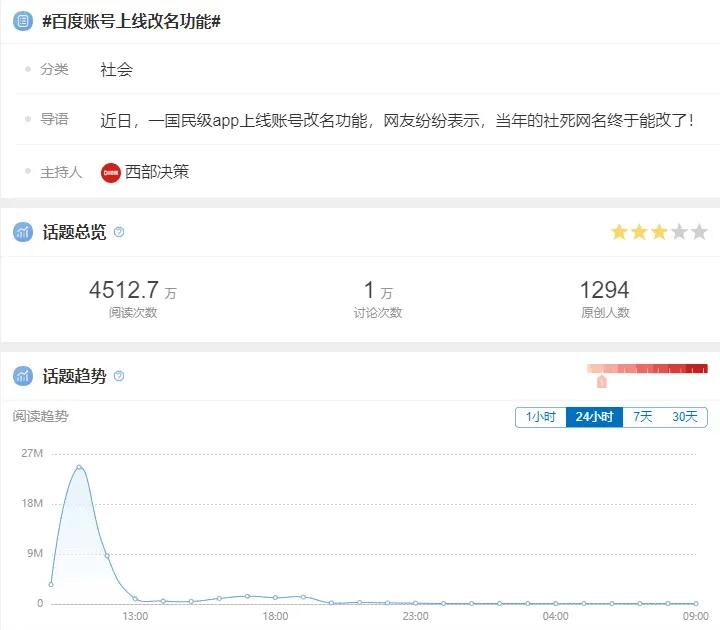Viewport: 720px width, 630px height.
Task: Click the 讨论次数 label
Action: 378,313
